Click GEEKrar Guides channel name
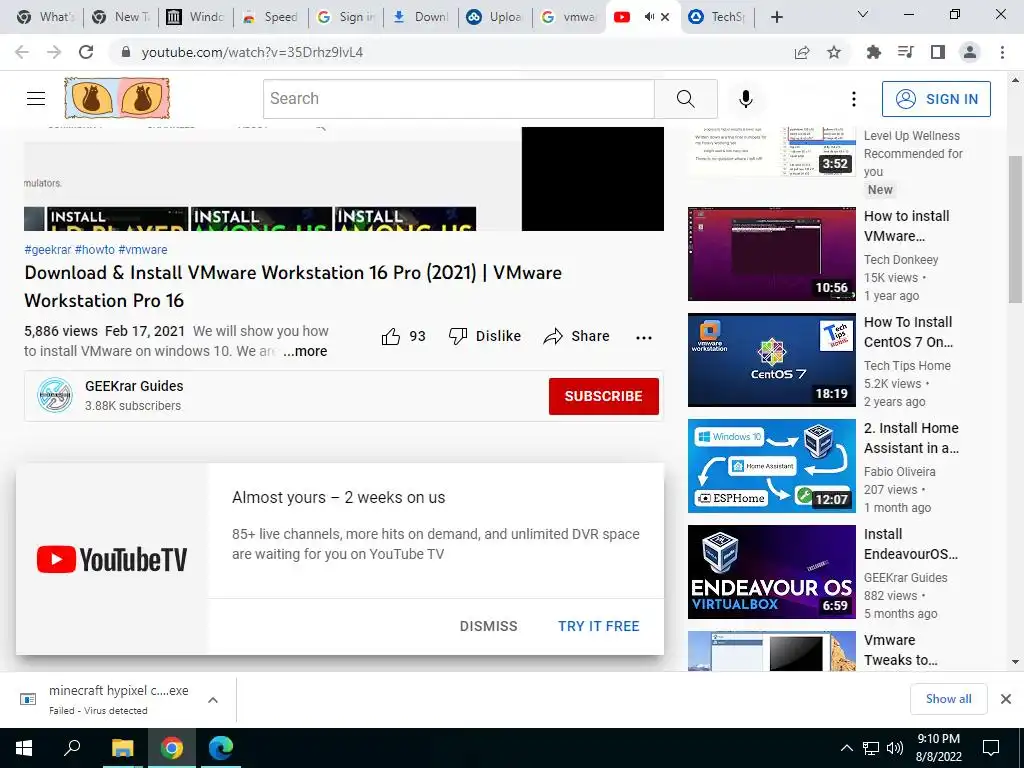 134,386
